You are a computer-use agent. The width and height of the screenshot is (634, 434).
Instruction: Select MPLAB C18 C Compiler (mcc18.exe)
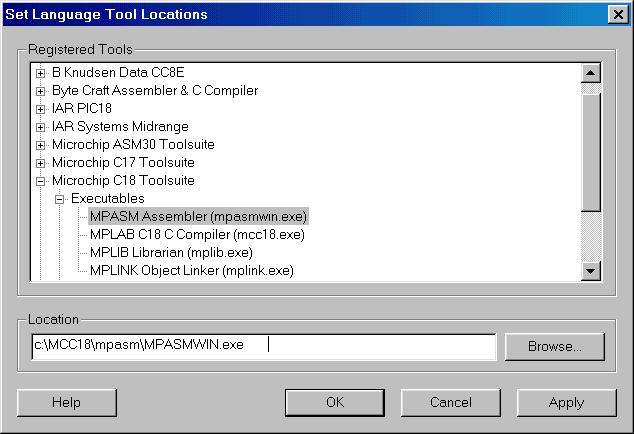click(x=197, y=235)
